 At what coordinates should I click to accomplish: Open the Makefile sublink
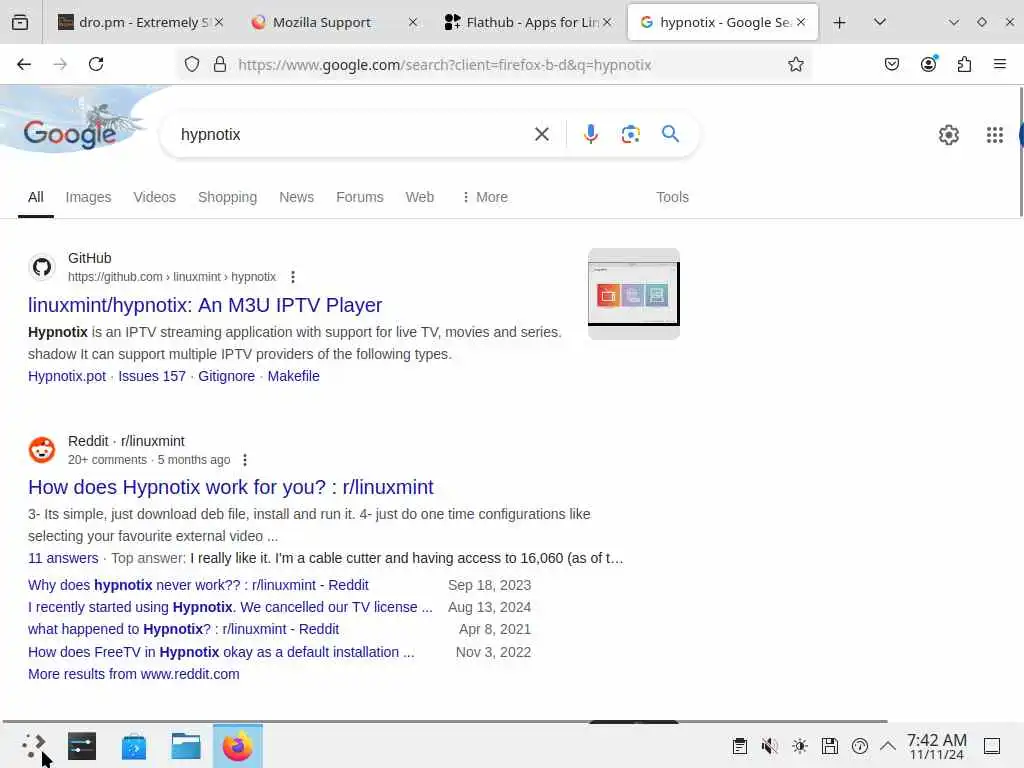click(x=293, y=376)
